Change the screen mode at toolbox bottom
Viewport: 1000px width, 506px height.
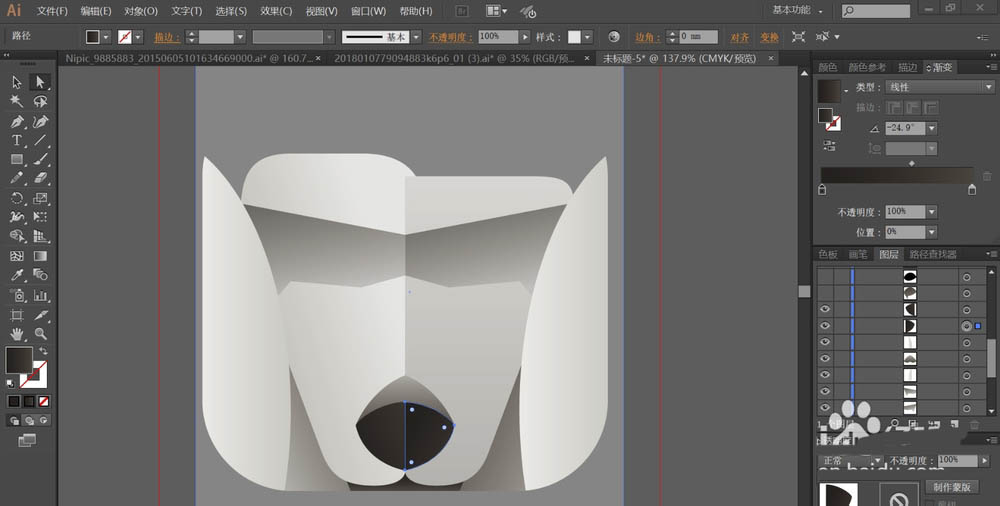coord(27,440)
